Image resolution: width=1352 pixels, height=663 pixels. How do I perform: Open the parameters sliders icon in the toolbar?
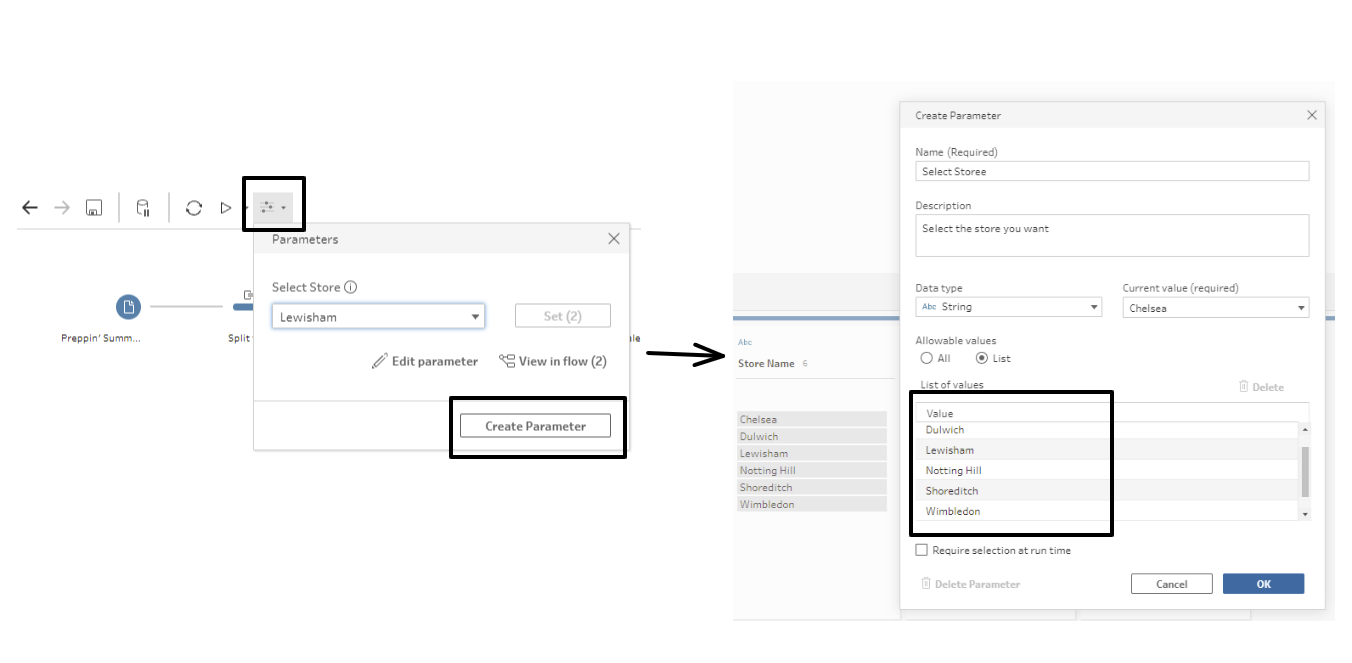(272, 208)
